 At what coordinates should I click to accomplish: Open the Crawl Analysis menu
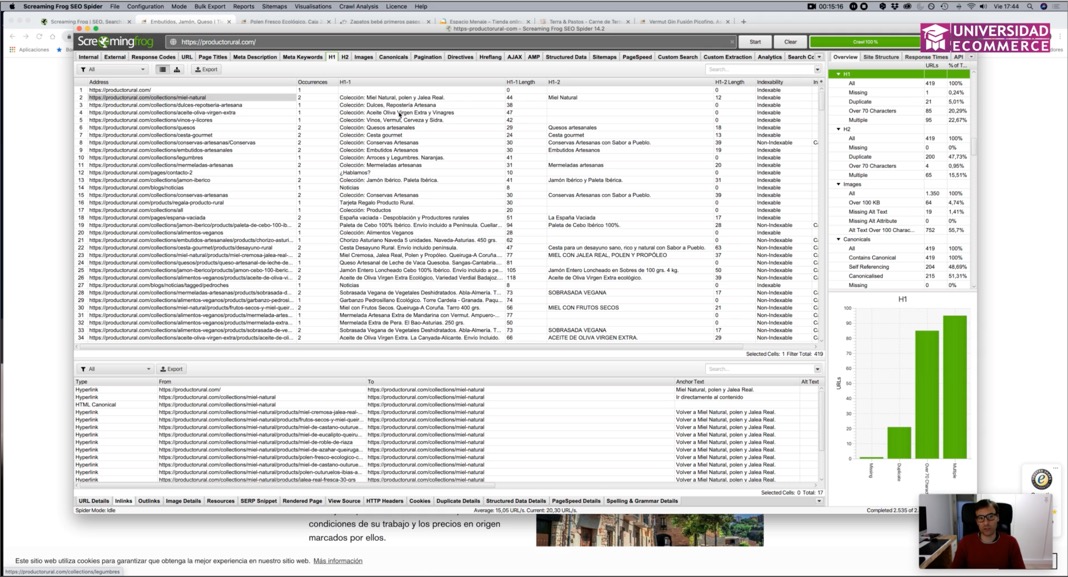(x=358, y=6)
